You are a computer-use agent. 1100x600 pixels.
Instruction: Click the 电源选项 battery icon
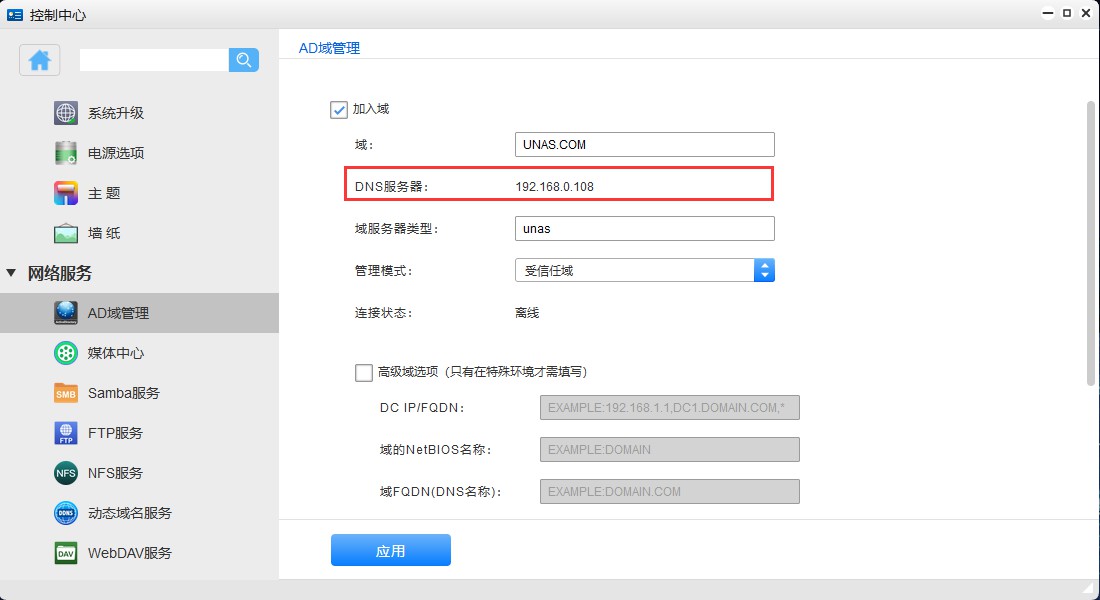coord(66,153)
